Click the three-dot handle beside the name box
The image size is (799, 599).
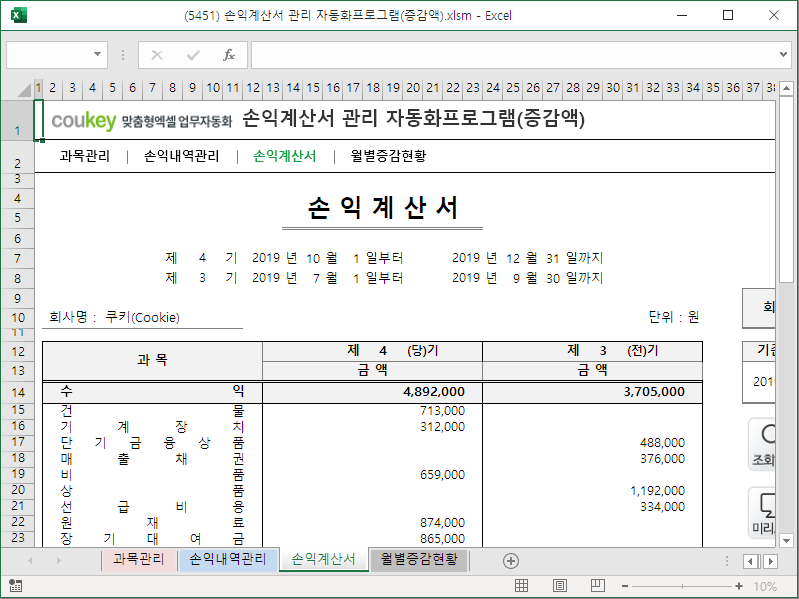coord(123,55)
